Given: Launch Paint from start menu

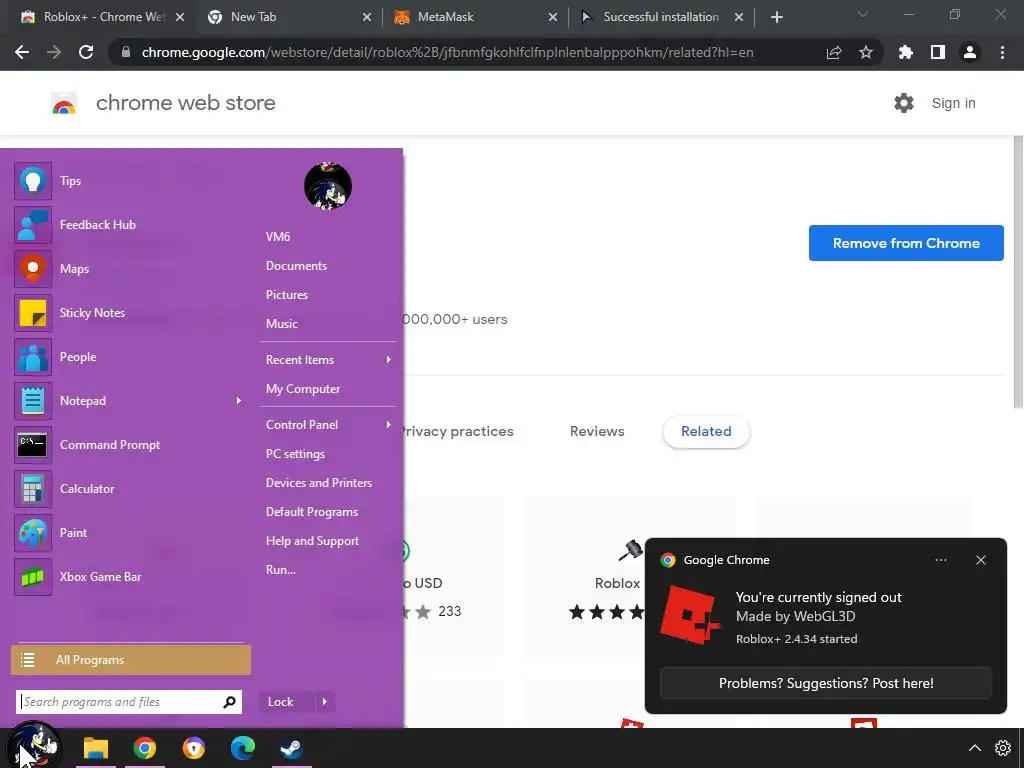Looking at the screenshot, I should (33, 533).
